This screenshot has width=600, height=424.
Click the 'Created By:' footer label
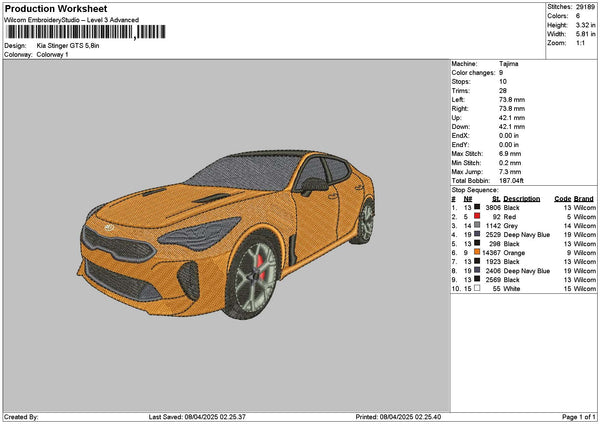[21, 417]
